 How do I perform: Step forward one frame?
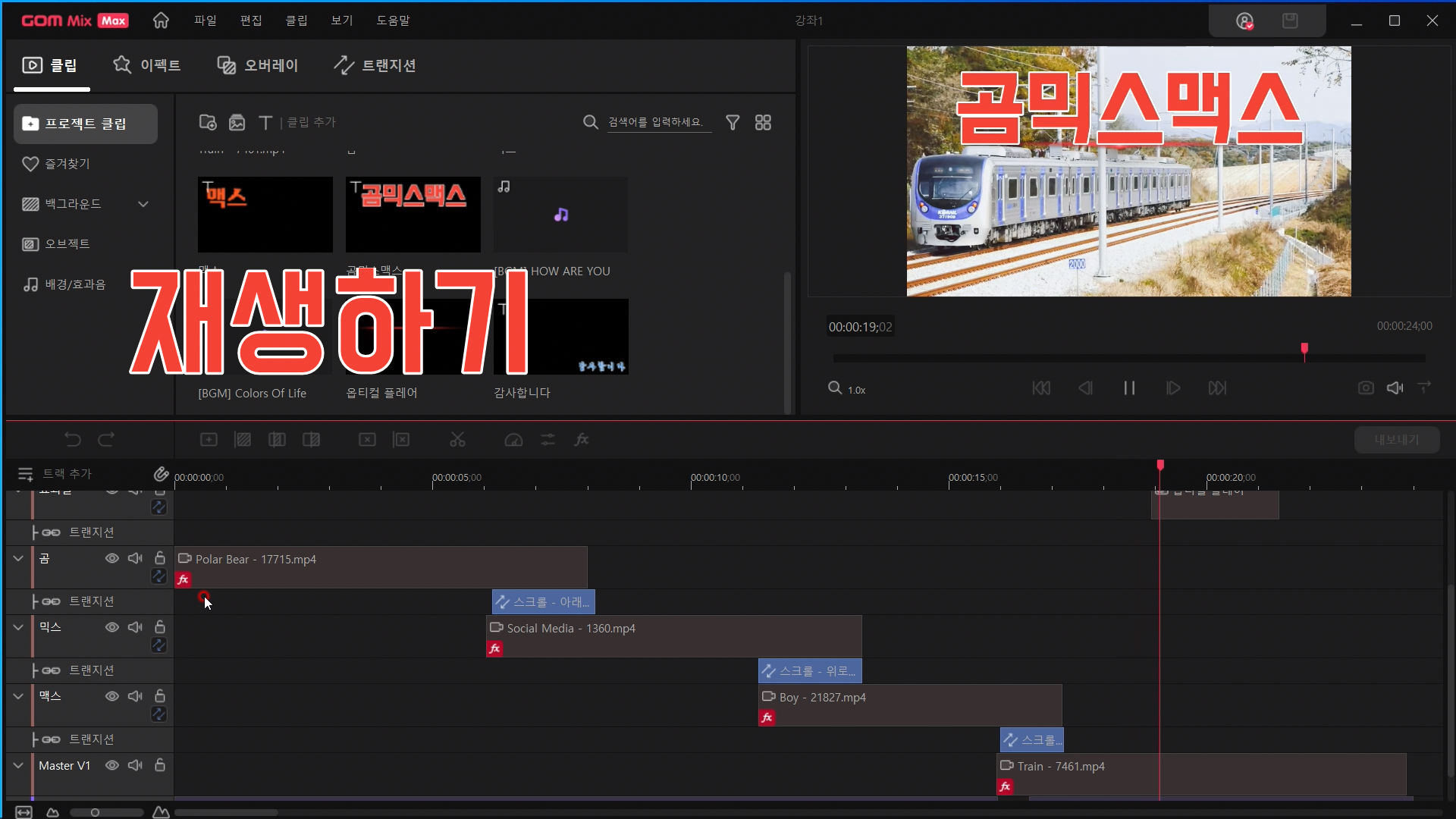pos(1173,388)
